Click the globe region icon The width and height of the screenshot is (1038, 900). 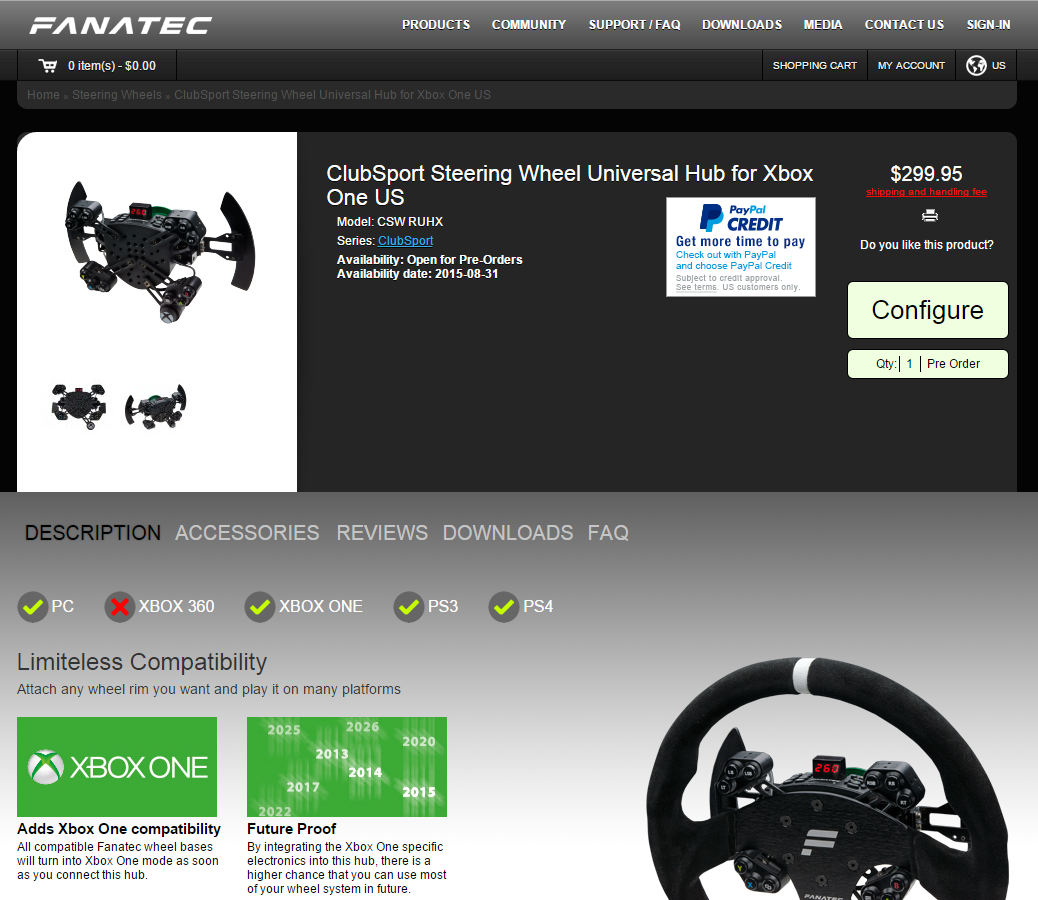pos(976,66)
